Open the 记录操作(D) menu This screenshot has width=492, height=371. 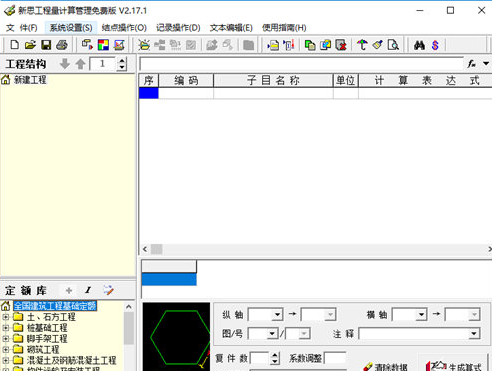178,28
